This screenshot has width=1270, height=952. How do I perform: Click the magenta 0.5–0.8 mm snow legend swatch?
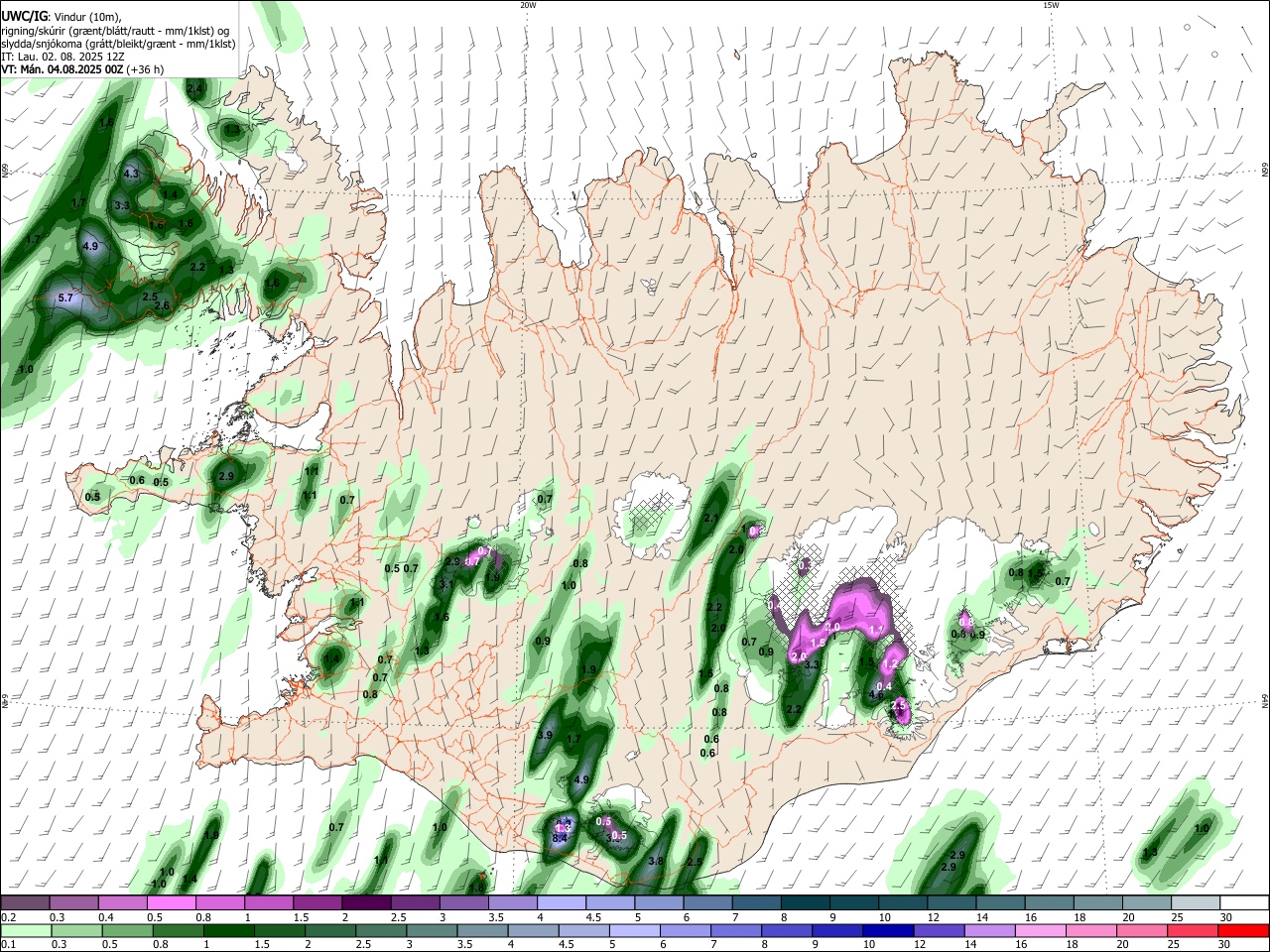(171, 902)
